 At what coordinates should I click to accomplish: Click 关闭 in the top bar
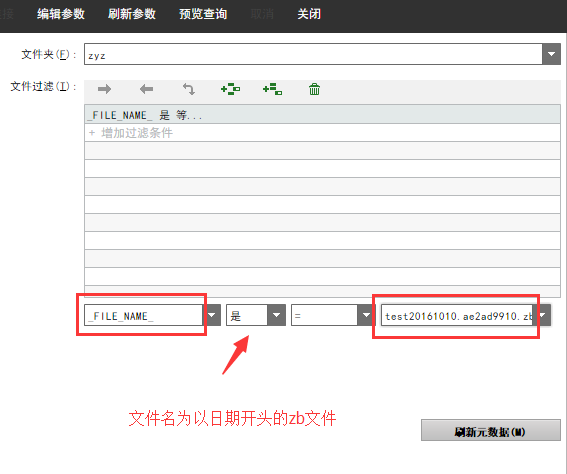click(x=309, y=14)
